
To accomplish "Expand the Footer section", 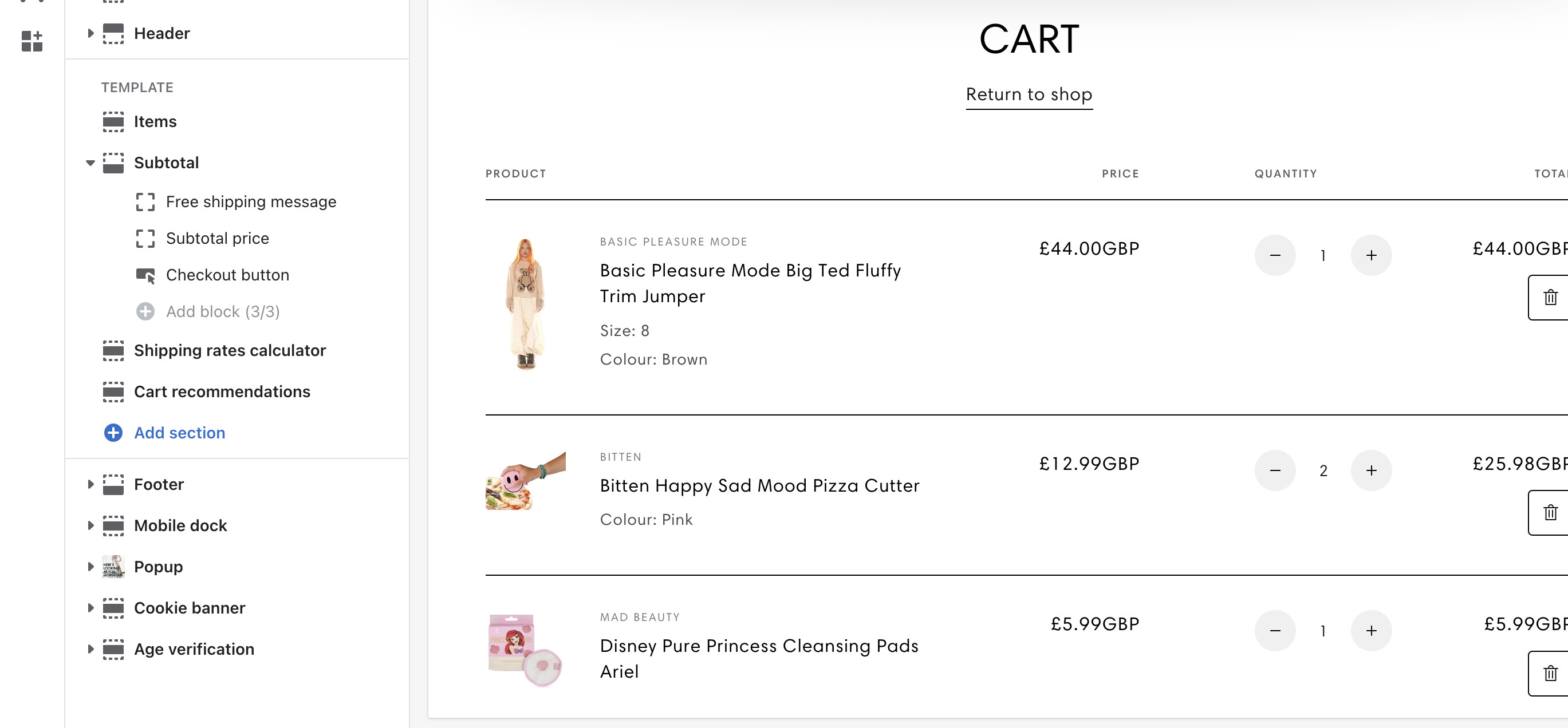I will click(90, 485).
